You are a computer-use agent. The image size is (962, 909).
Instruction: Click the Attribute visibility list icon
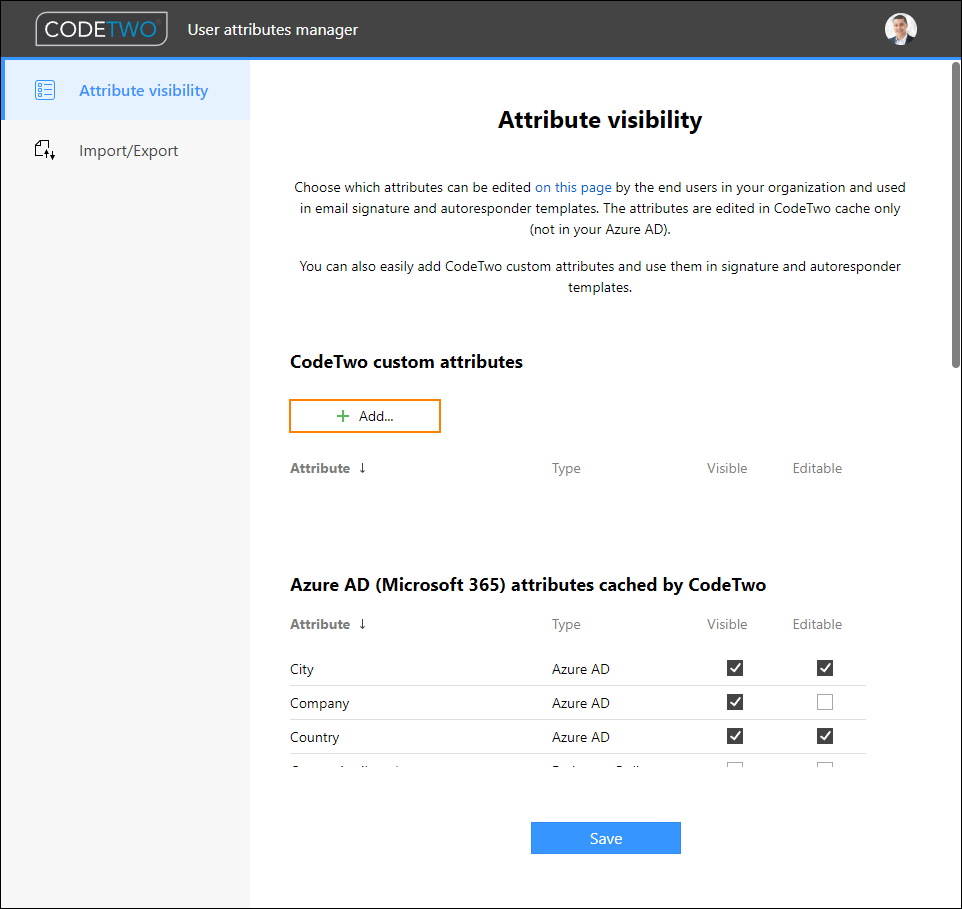click(x=45, y=90)
